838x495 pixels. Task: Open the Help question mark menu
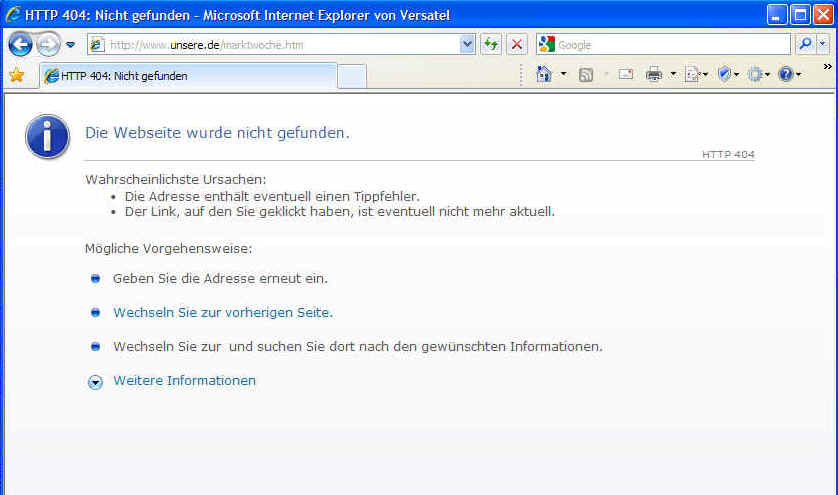point(788,75)
